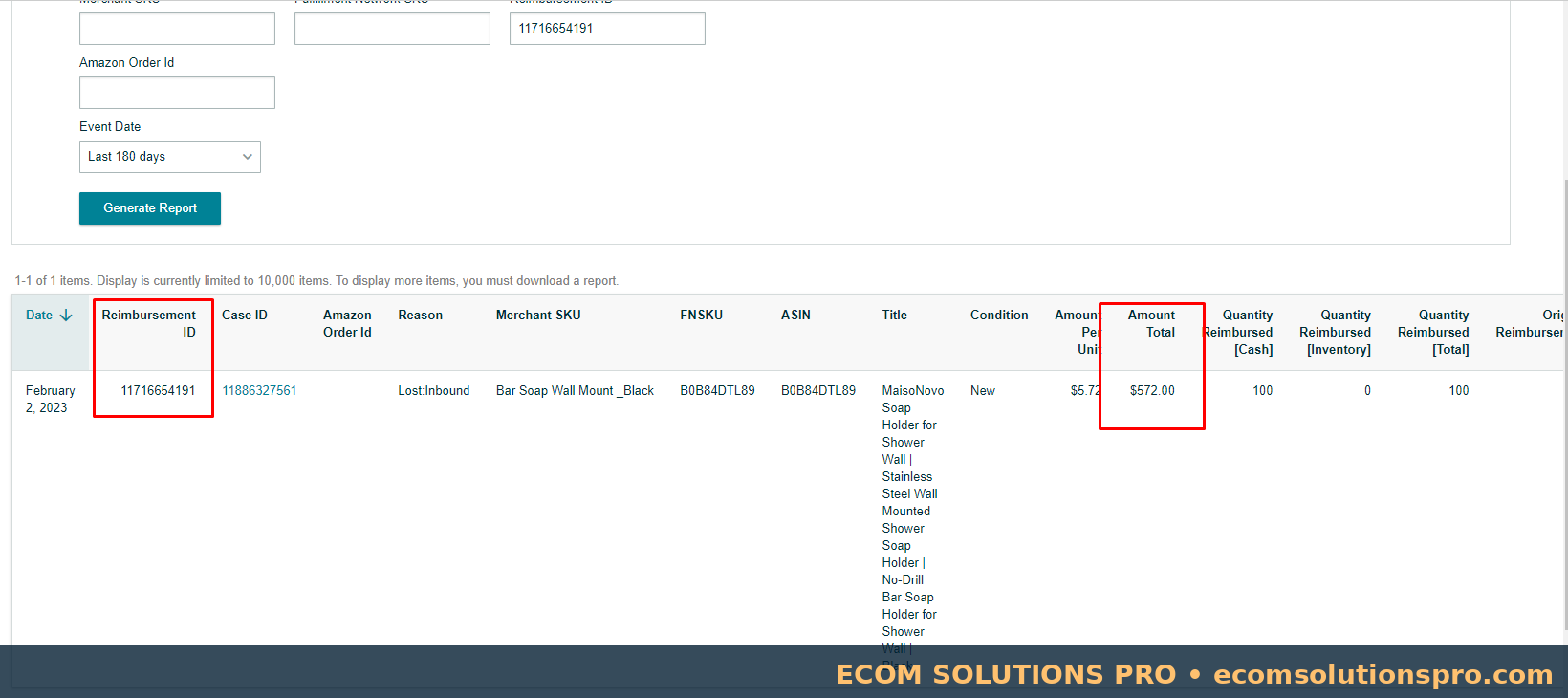Click the Quantity Reimbursed [Inventory] header
Image resolution: width=1568 pixels, height=698 pixels.
[1336, 332]
